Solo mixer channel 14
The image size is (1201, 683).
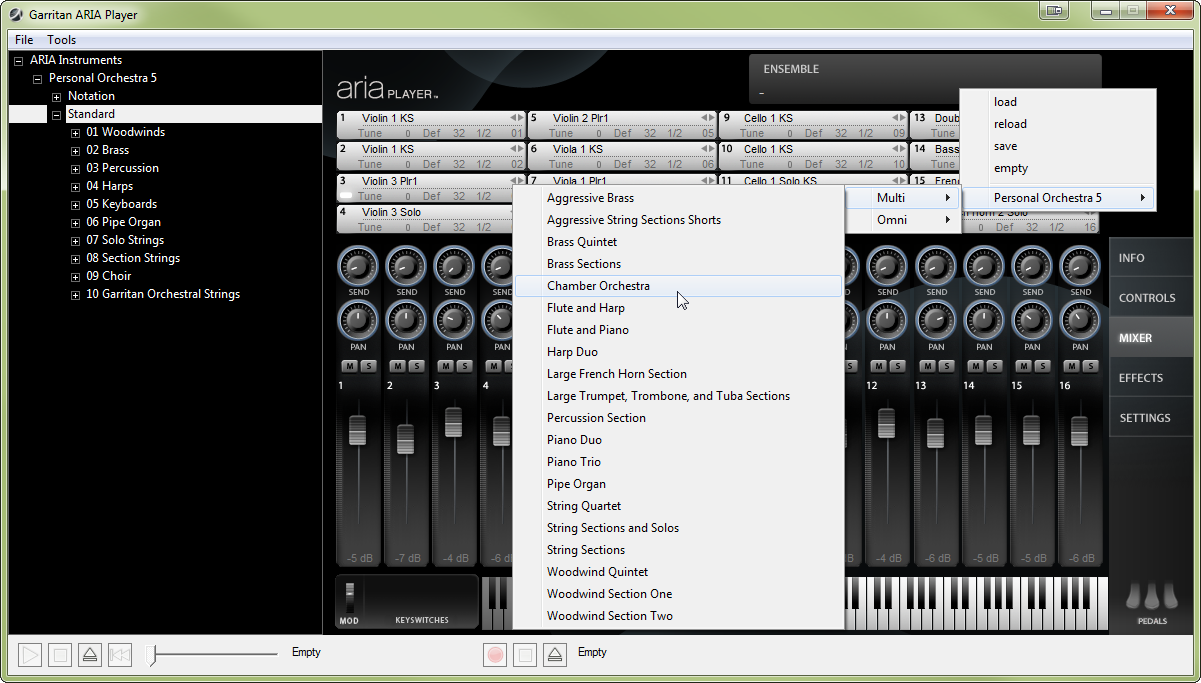994,366
